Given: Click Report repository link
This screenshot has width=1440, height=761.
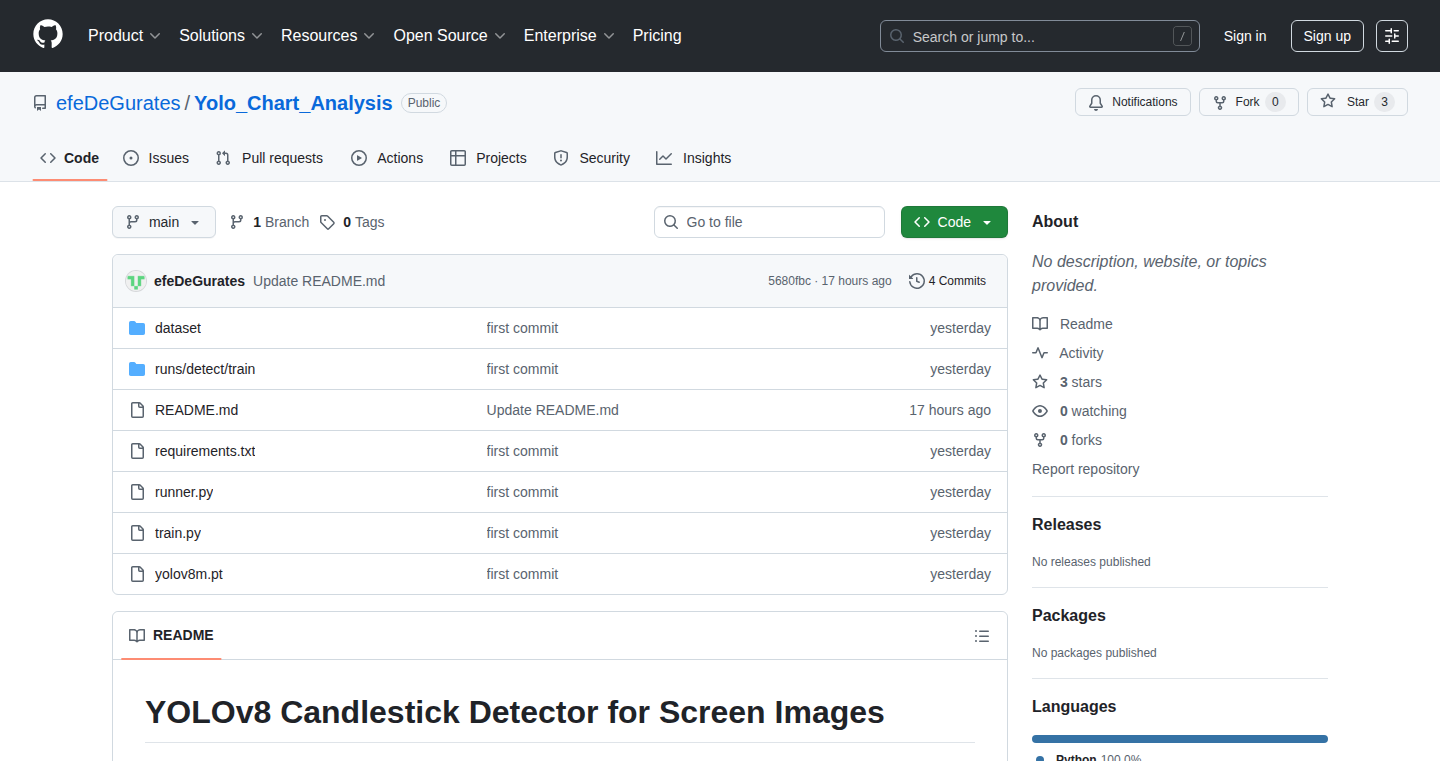Looking at the screenshot, I should (1086, 469).
